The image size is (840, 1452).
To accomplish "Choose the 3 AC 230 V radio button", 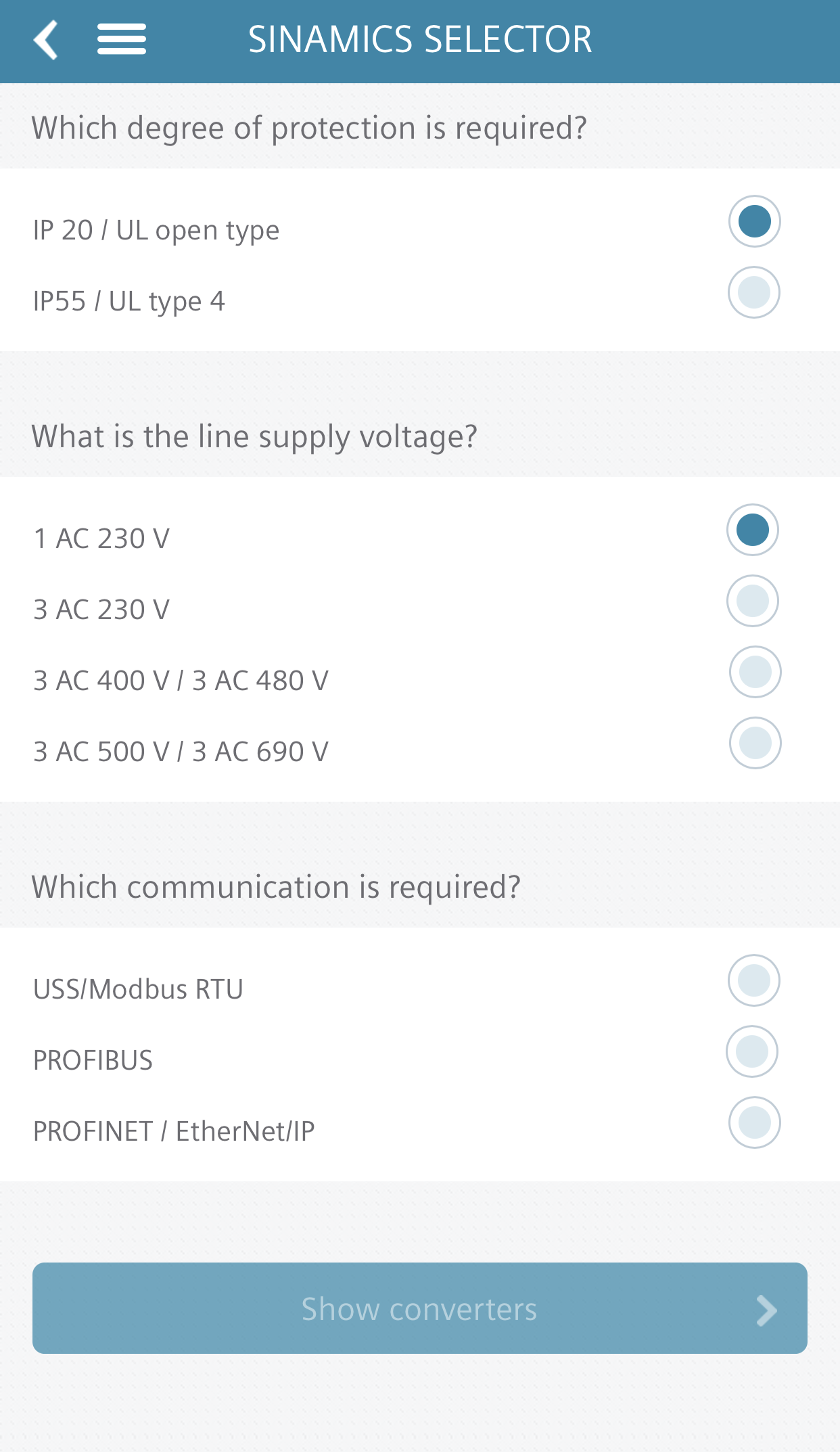I will [753, 601].
